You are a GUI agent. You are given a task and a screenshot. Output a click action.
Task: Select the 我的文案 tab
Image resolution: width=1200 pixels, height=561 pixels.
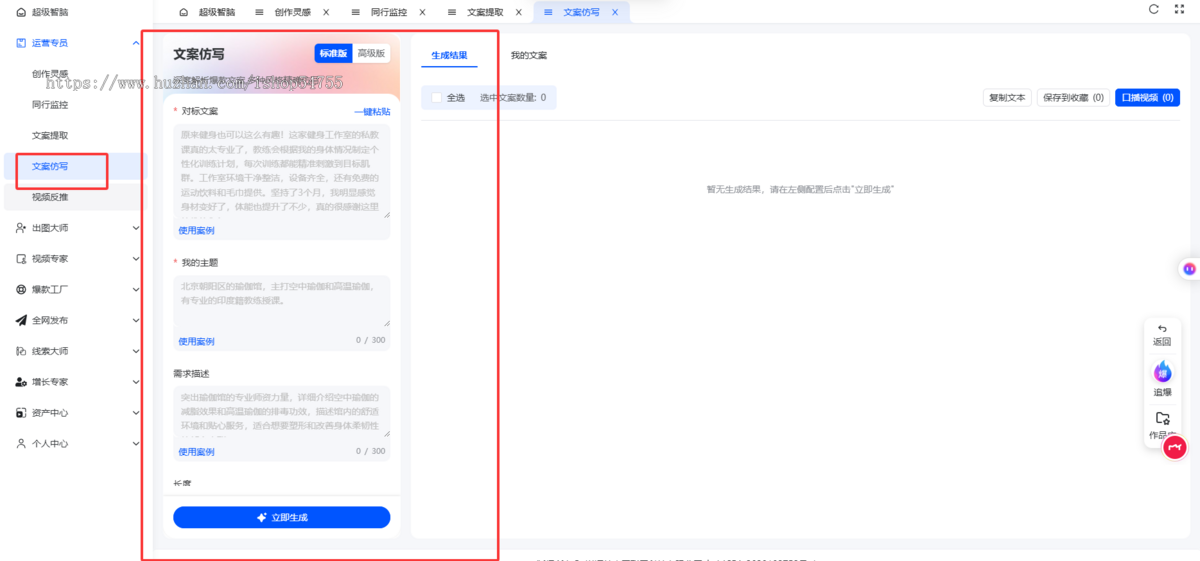(x=528, y=56)
